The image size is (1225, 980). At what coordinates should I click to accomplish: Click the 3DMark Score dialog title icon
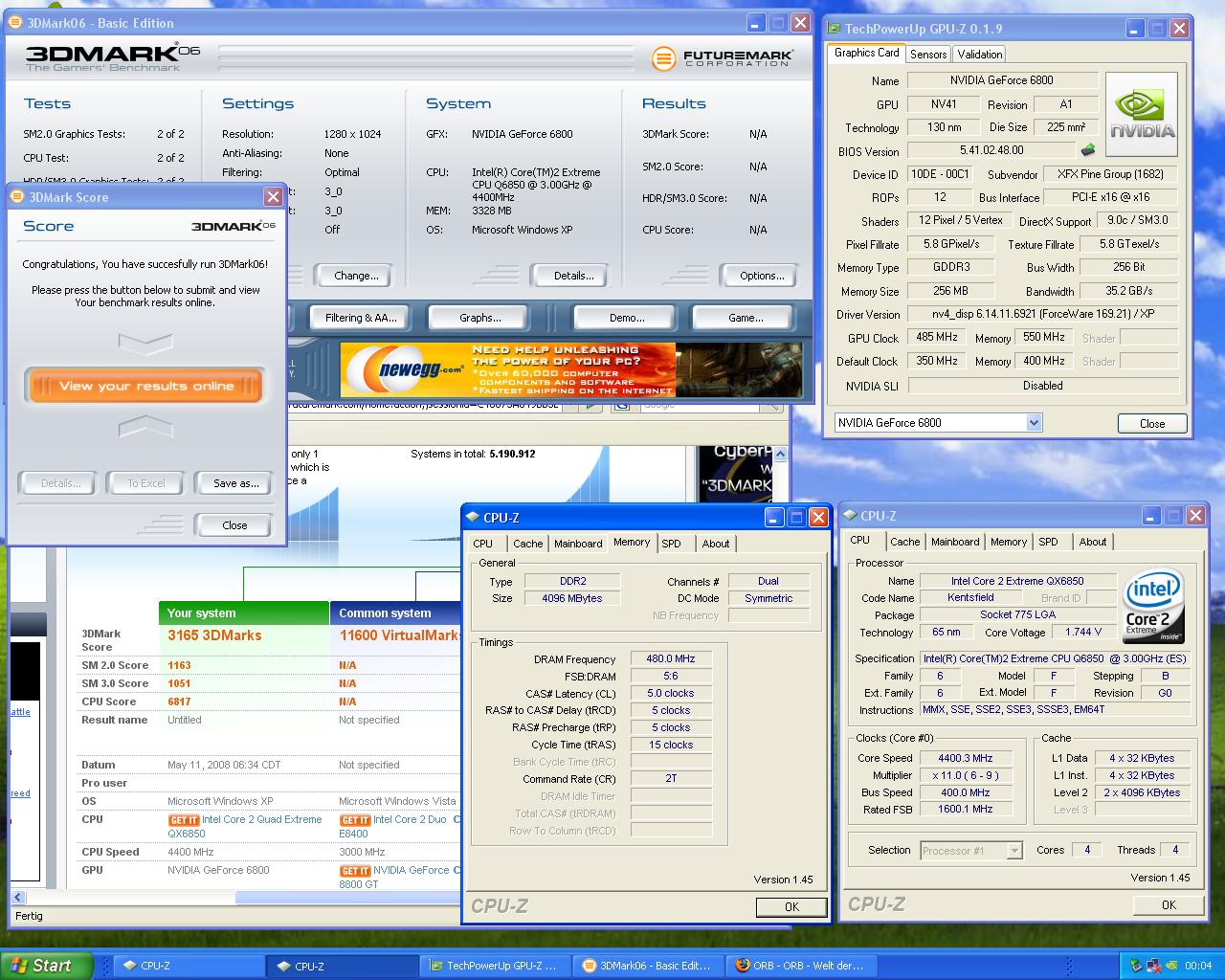click(x=17, y=197)
